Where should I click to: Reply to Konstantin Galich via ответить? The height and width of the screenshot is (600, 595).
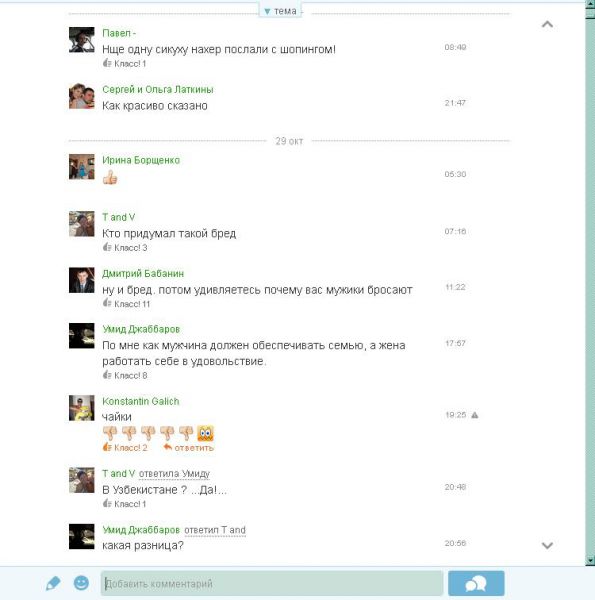click(189, 448)
